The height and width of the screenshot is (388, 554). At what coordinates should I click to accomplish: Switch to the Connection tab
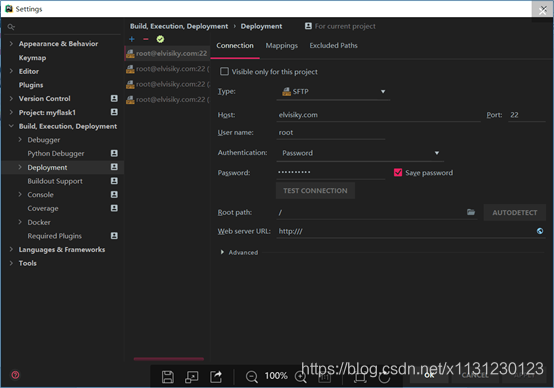coord(235,46)
